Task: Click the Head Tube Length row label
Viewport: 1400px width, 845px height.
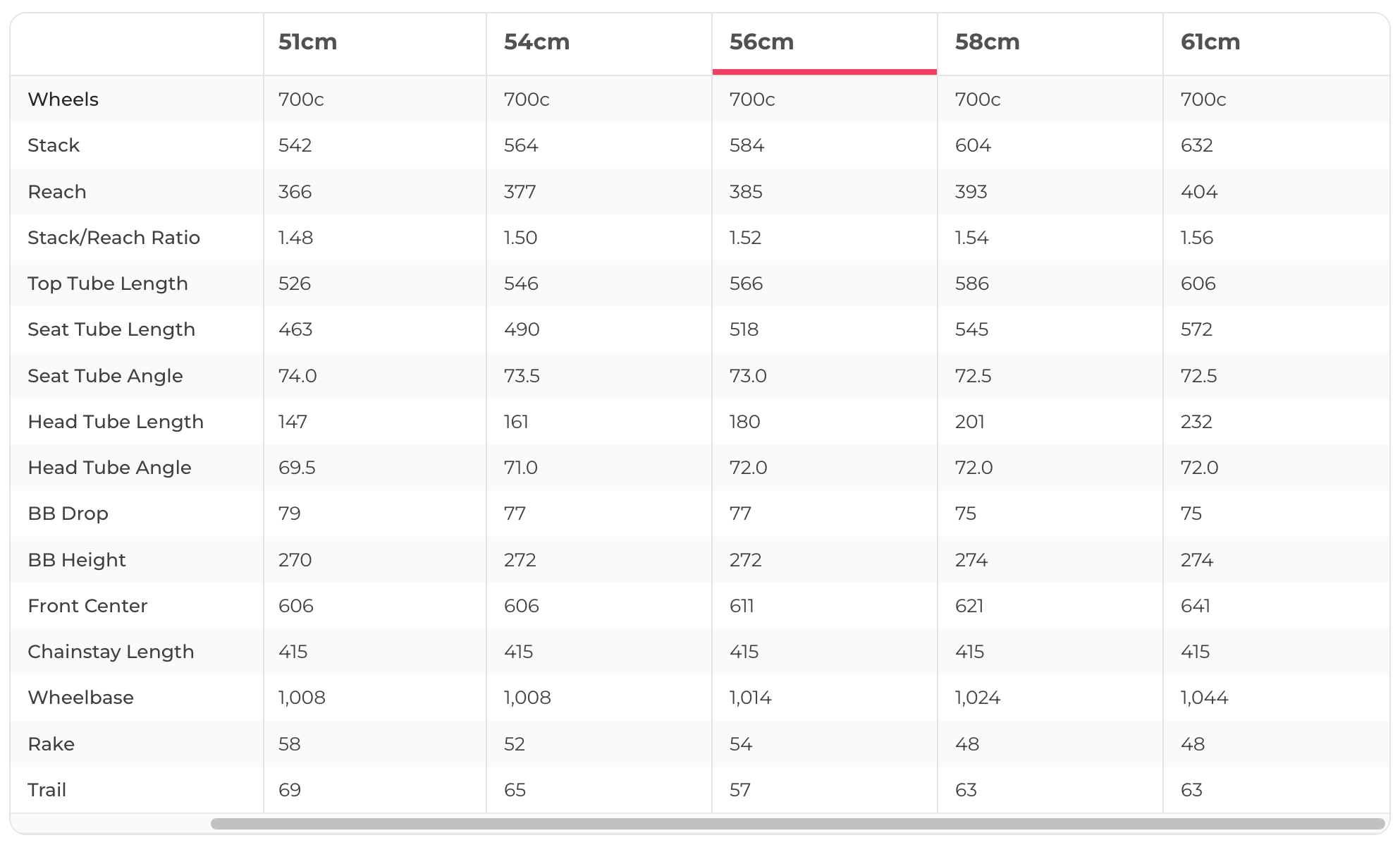Action: [116, 422]
